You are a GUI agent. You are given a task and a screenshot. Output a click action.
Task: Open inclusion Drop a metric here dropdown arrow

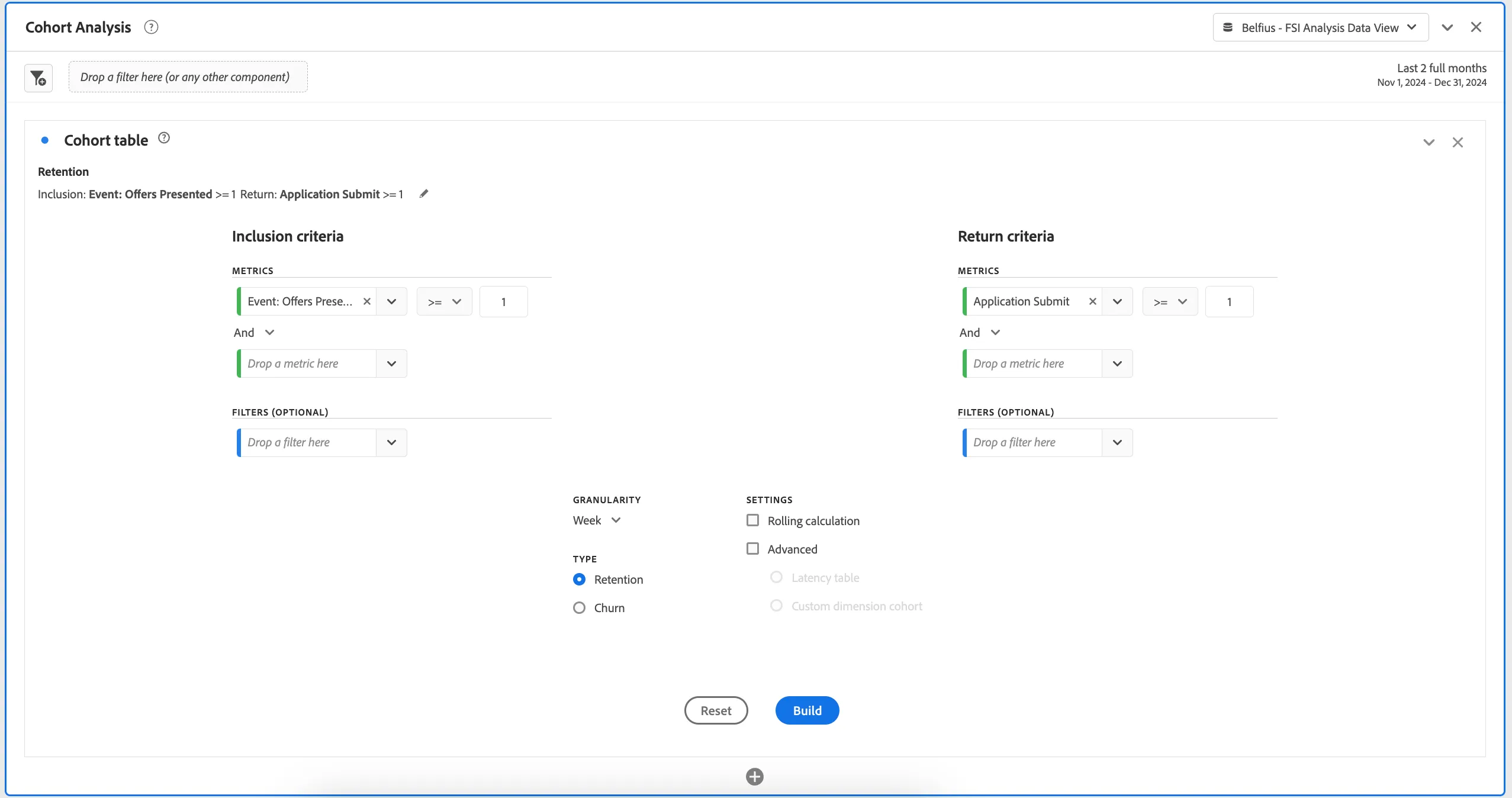pyautogui.click(x=392, y=363)
